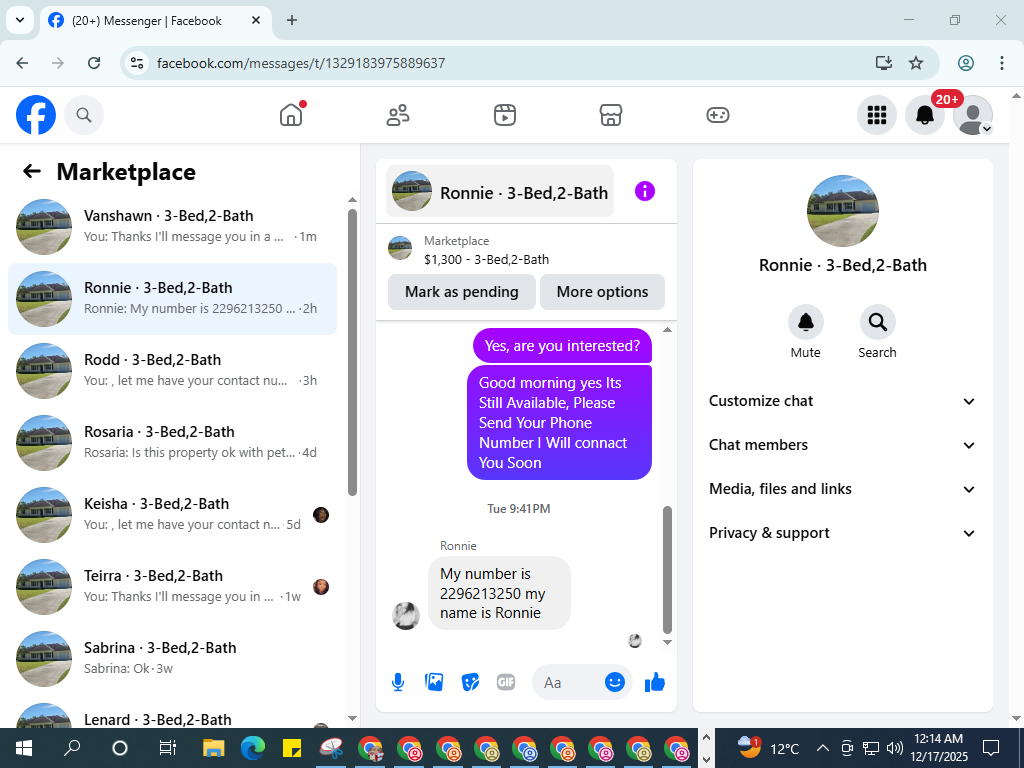Click the install app icon in address bar
Image resolution: width=1024 pixels, height=768 pixels.
point(884,63)
